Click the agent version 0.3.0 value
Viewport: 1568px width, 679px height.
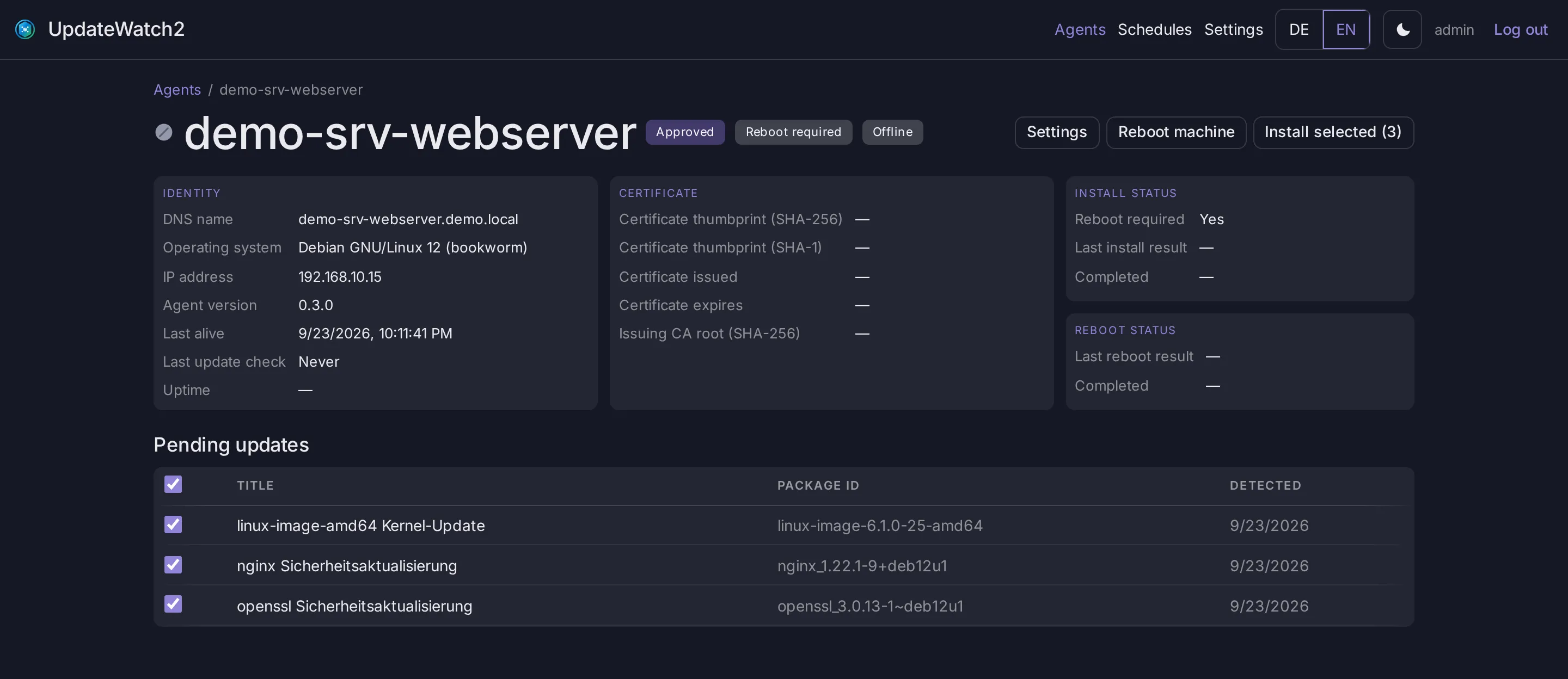315,305
